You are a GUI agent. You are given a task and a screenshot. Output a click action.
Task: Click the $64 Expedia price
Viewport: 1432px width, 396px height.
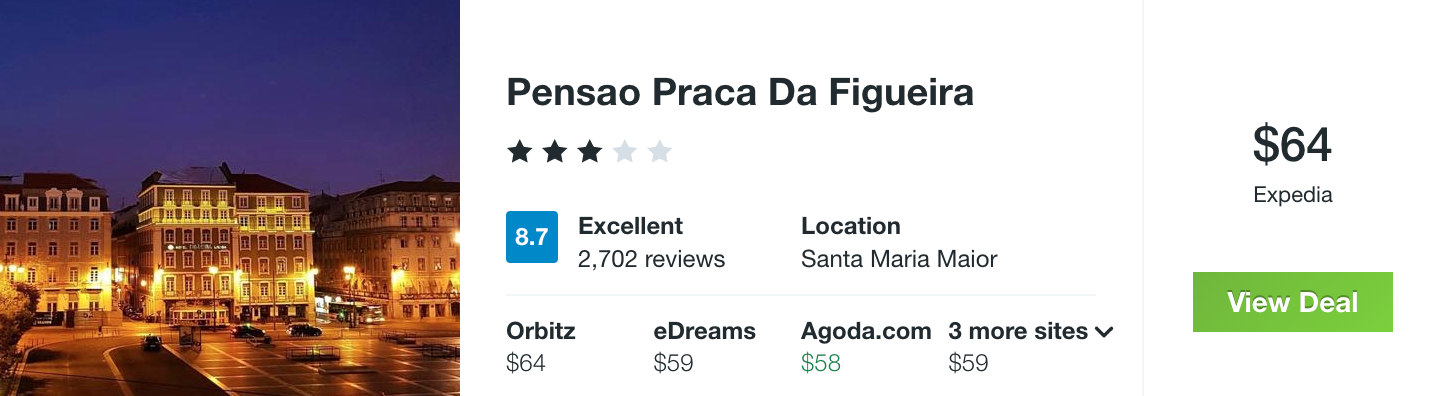pos(1292,144)
